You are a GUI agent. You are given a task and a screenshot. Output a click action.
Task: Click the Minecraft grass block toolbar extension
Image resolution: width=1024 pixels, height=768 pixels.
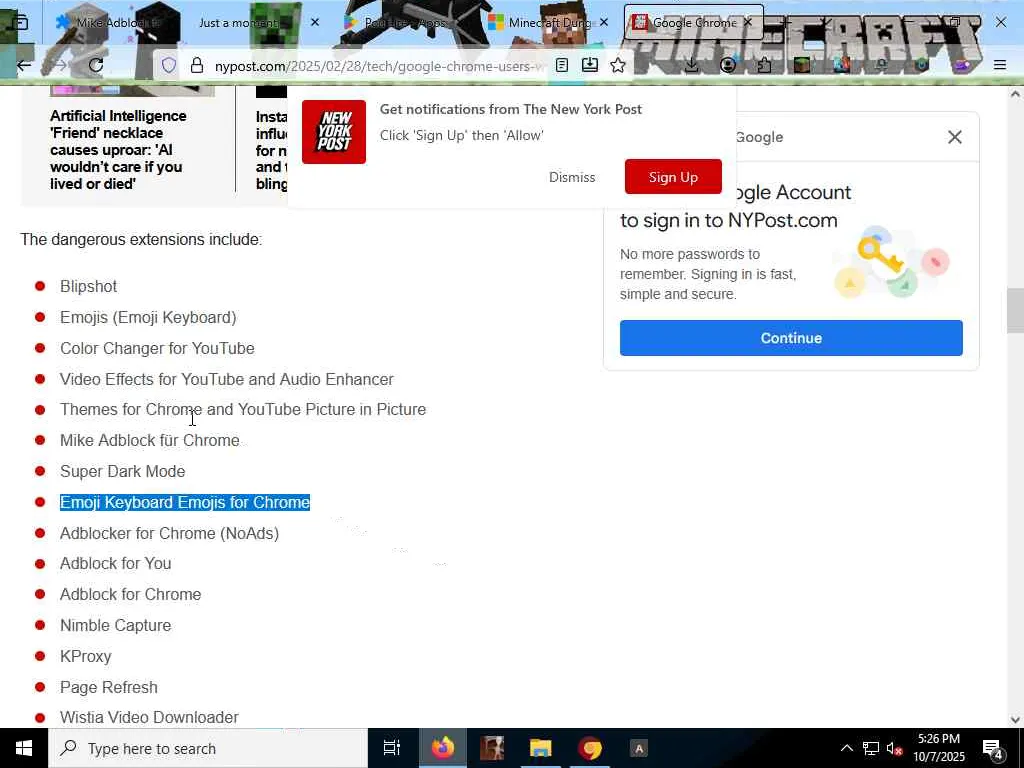802,65
